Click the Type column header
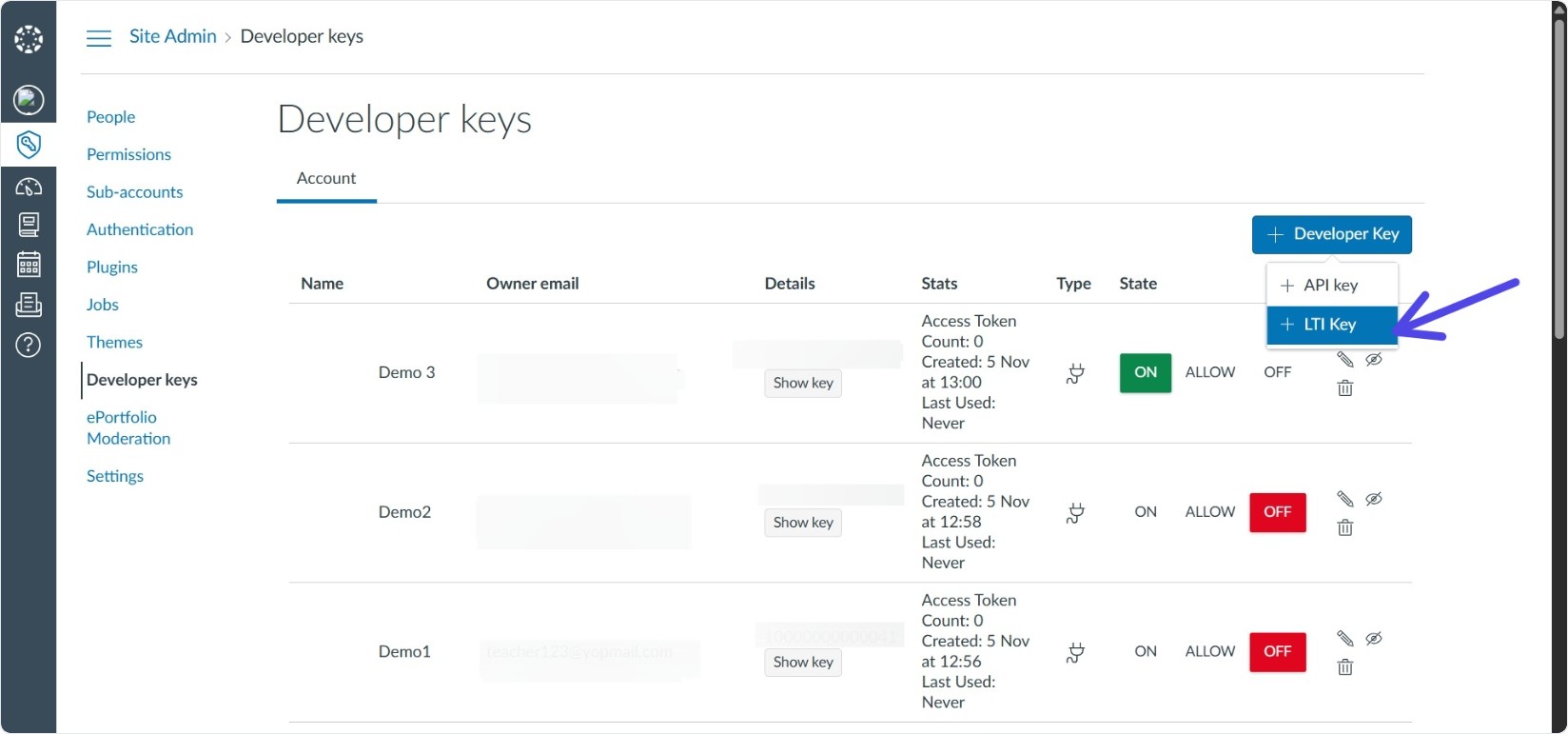 pyautogui.click(x=1073, y=284)
